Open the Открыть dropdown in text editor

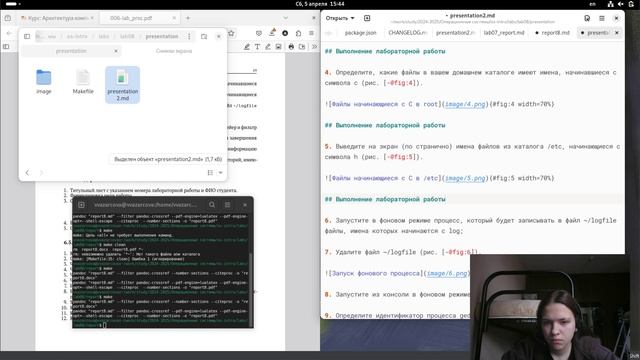tap(340, 18)
